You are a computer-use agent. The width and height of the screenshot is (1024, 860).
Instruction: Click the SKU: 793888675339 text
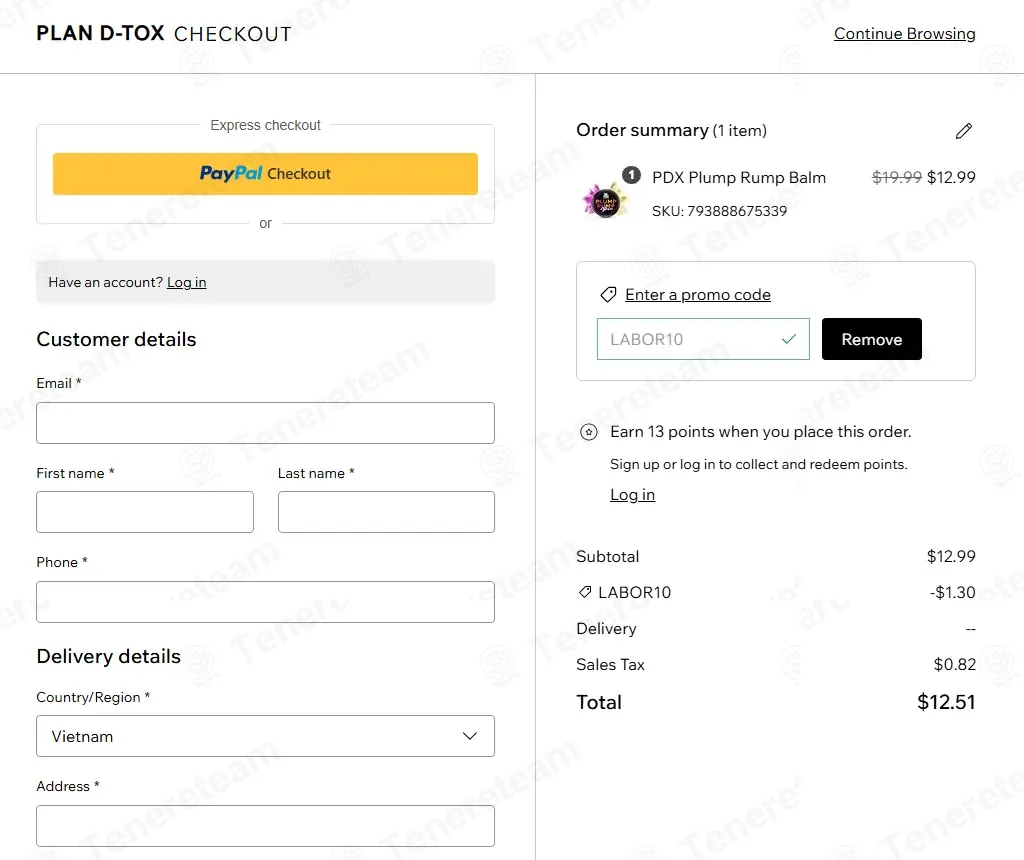tap(719, 211)
